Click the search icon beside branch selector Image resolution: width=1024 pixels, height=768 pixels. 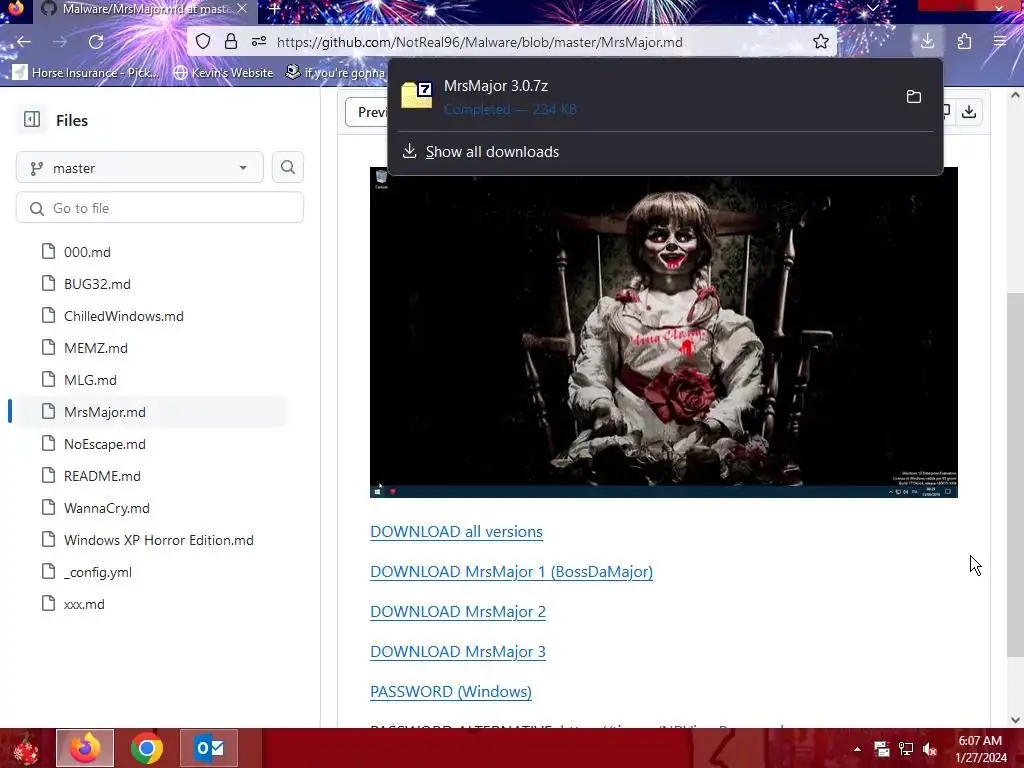point(287,168)
